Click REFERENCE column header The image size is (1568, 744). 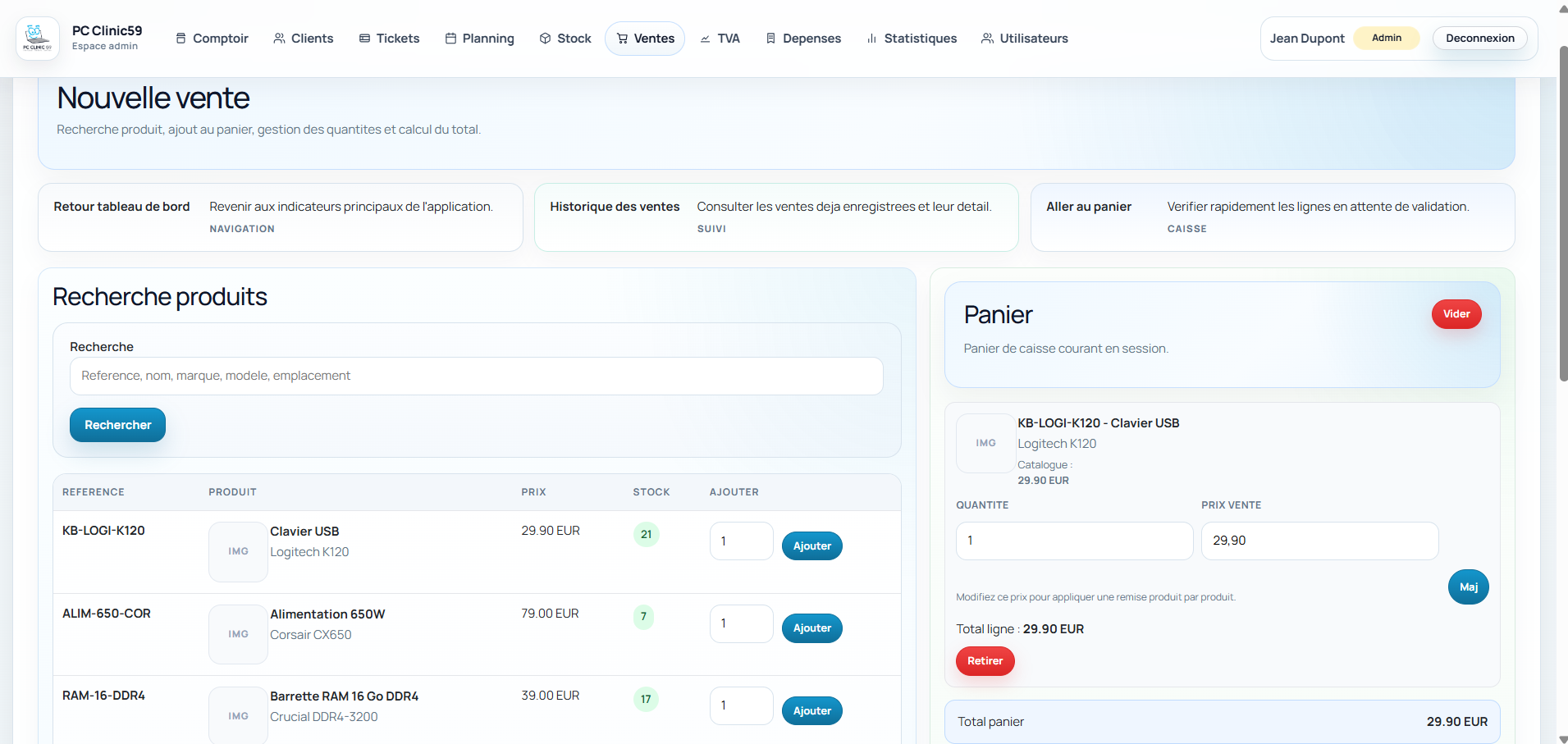coord(94,492)
